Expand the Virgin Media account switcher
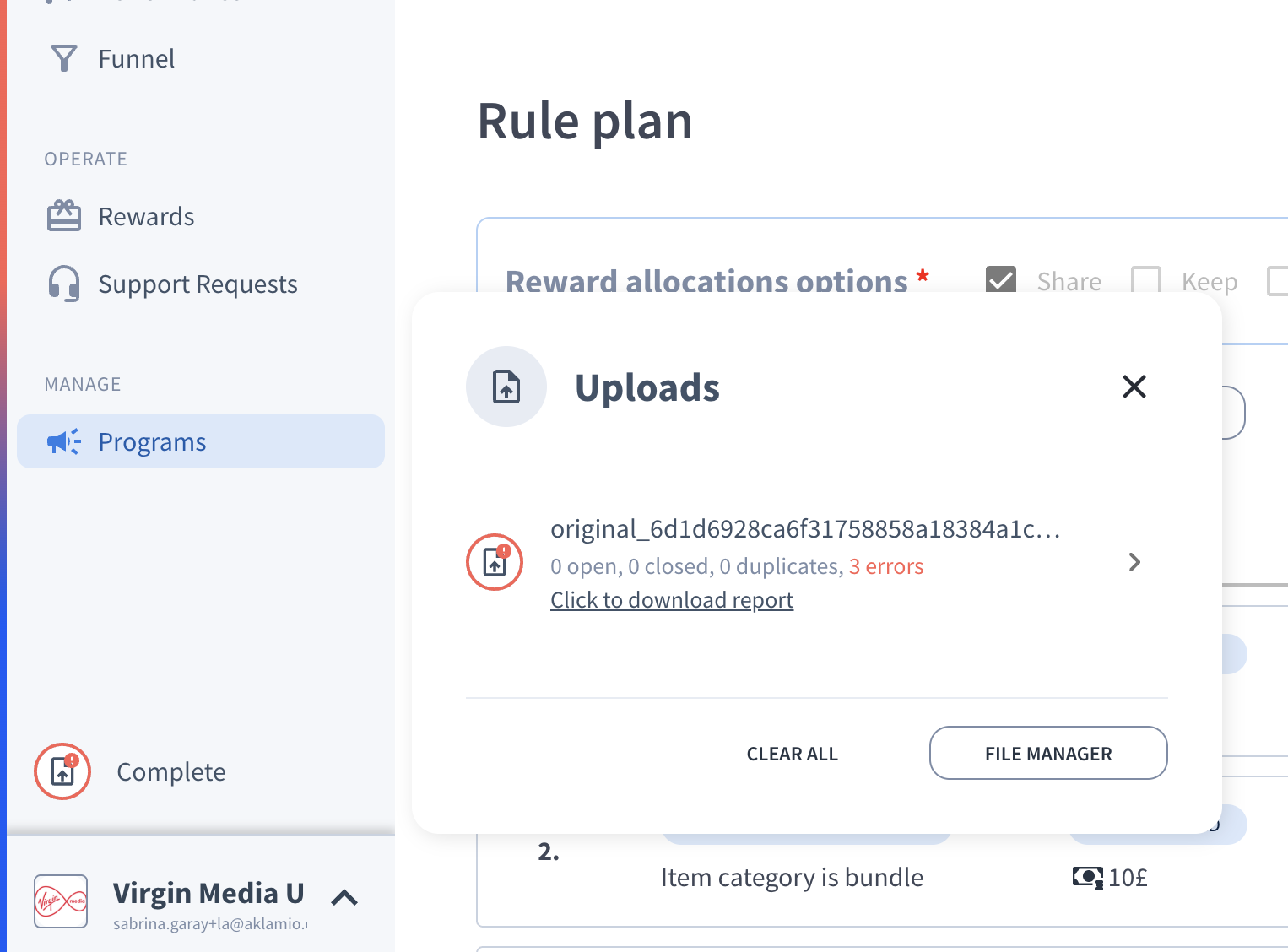 (344, 898)
